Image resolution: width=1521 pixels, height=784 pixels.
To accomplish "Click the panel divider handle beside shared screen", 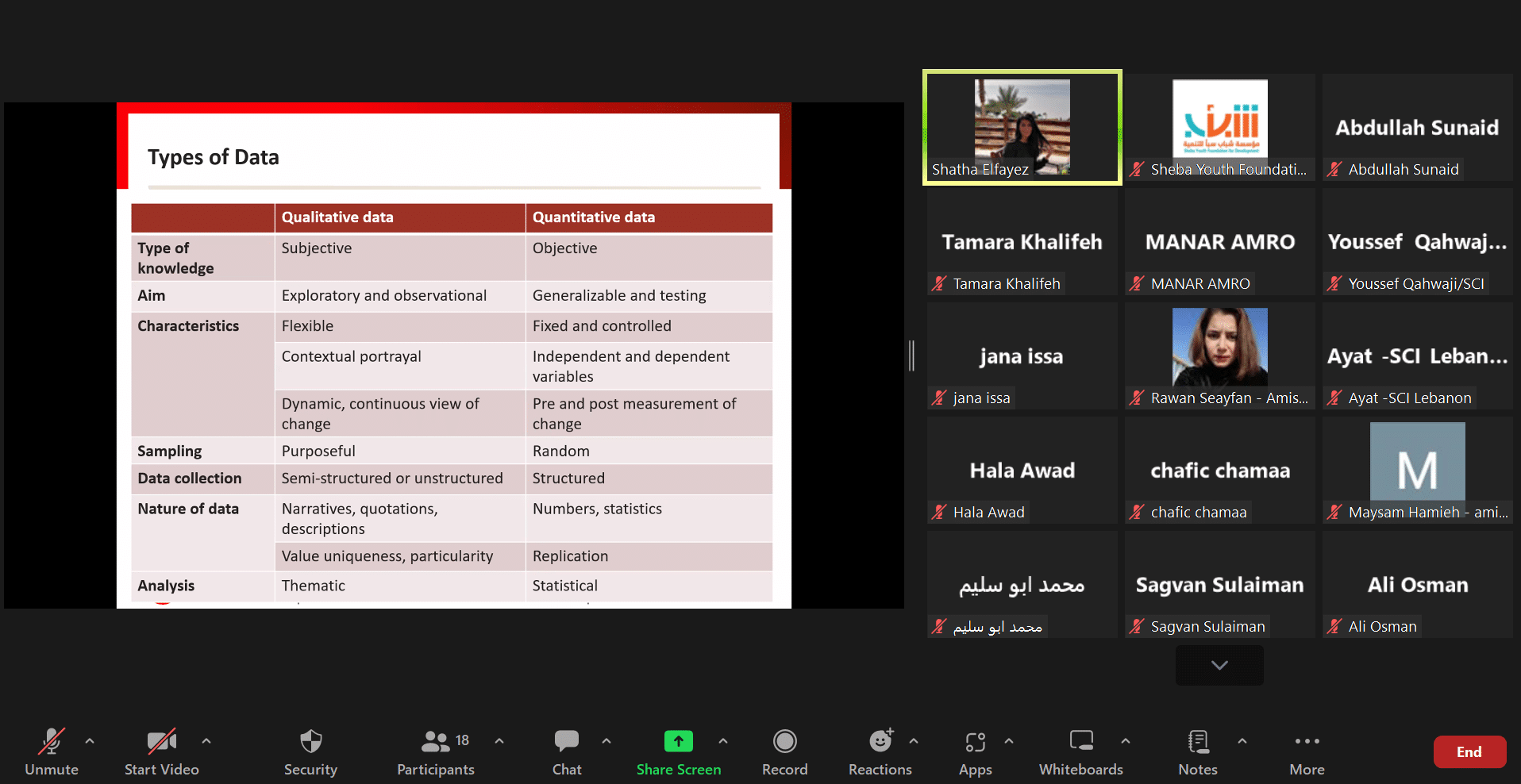I will click(x=912, y=355).
